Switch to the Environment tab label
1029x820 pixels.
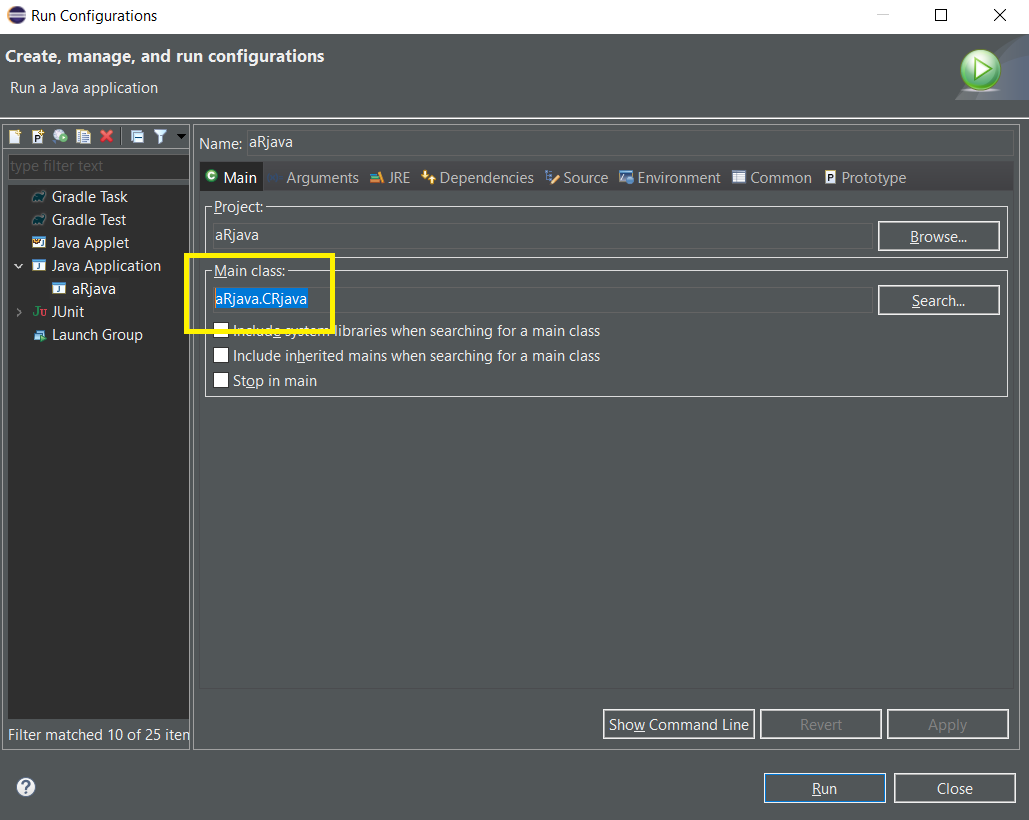click(679, 178)
